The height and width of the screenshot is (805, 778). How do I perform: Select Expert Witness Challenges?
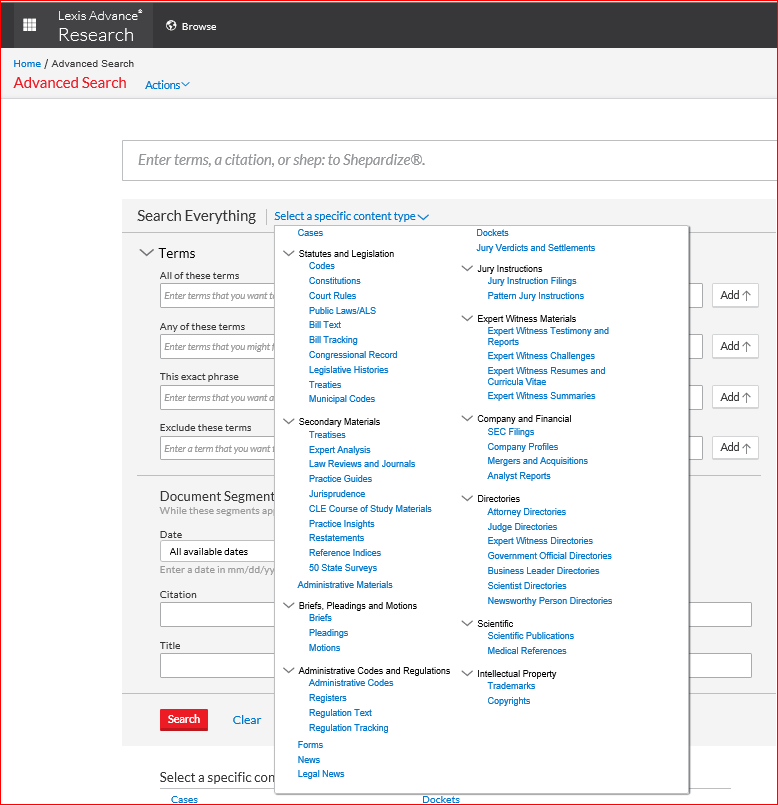[541, 356]
